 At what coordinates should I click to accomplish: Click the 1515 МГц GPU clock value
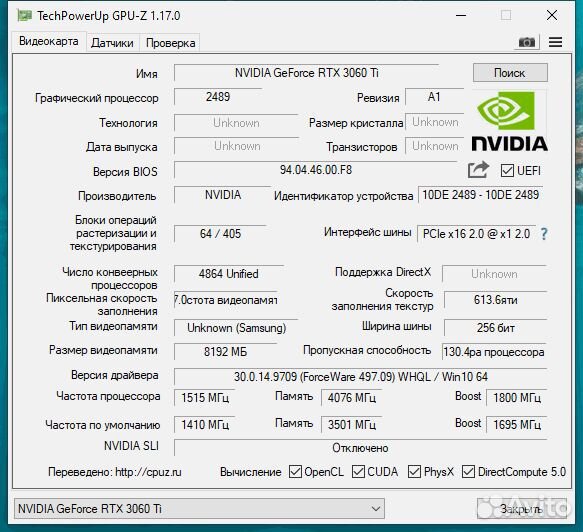[204, 398]
